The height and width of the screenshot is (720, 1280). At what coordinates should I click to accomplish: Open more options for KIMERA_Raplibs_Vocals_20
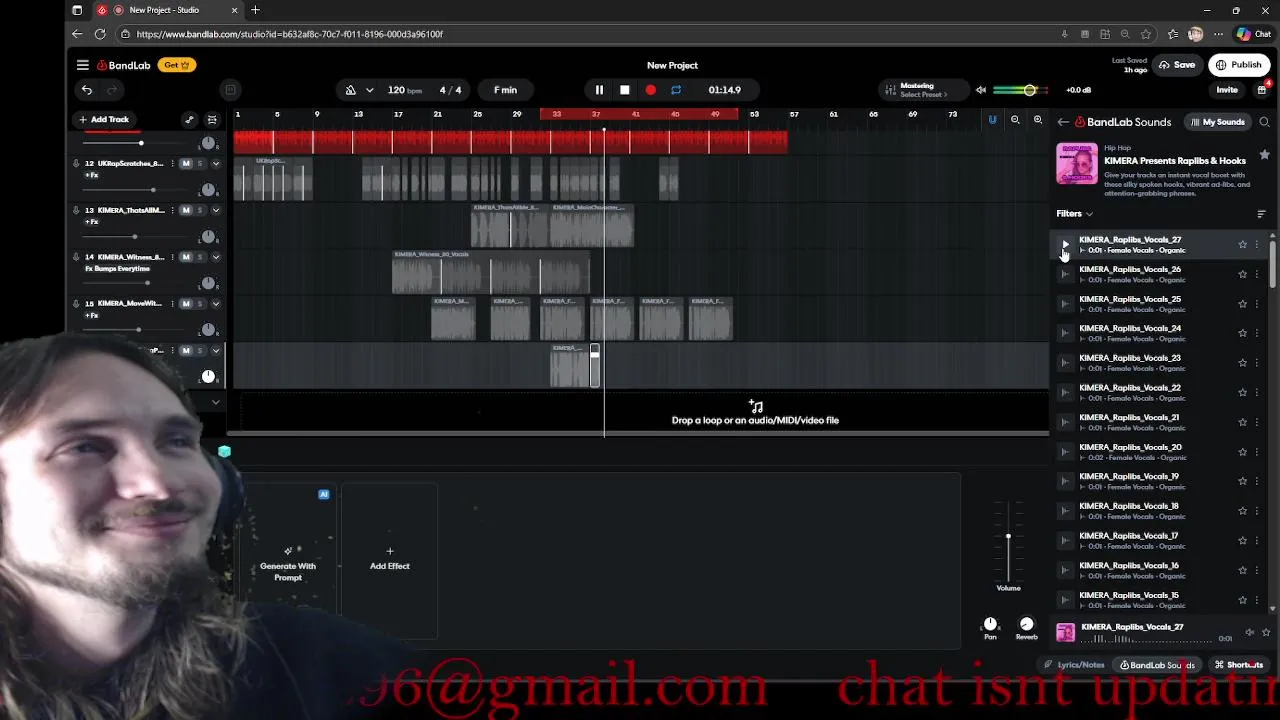pos(1257,451)
